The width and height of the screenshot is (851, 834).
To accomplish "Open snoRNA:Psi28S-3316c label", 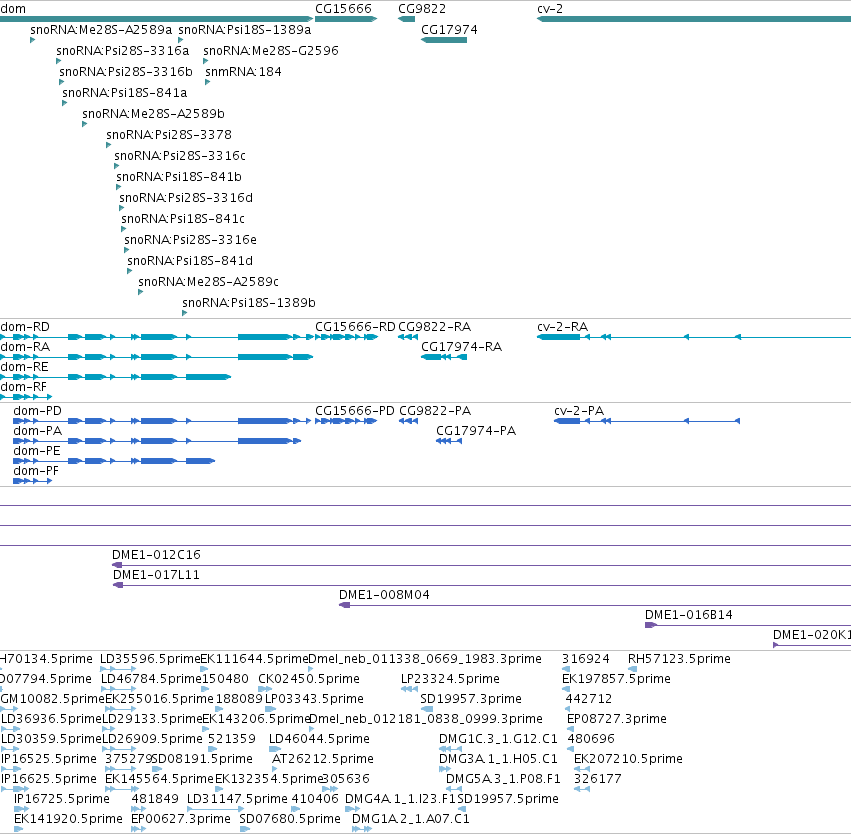I will click(x=180, y=156).
